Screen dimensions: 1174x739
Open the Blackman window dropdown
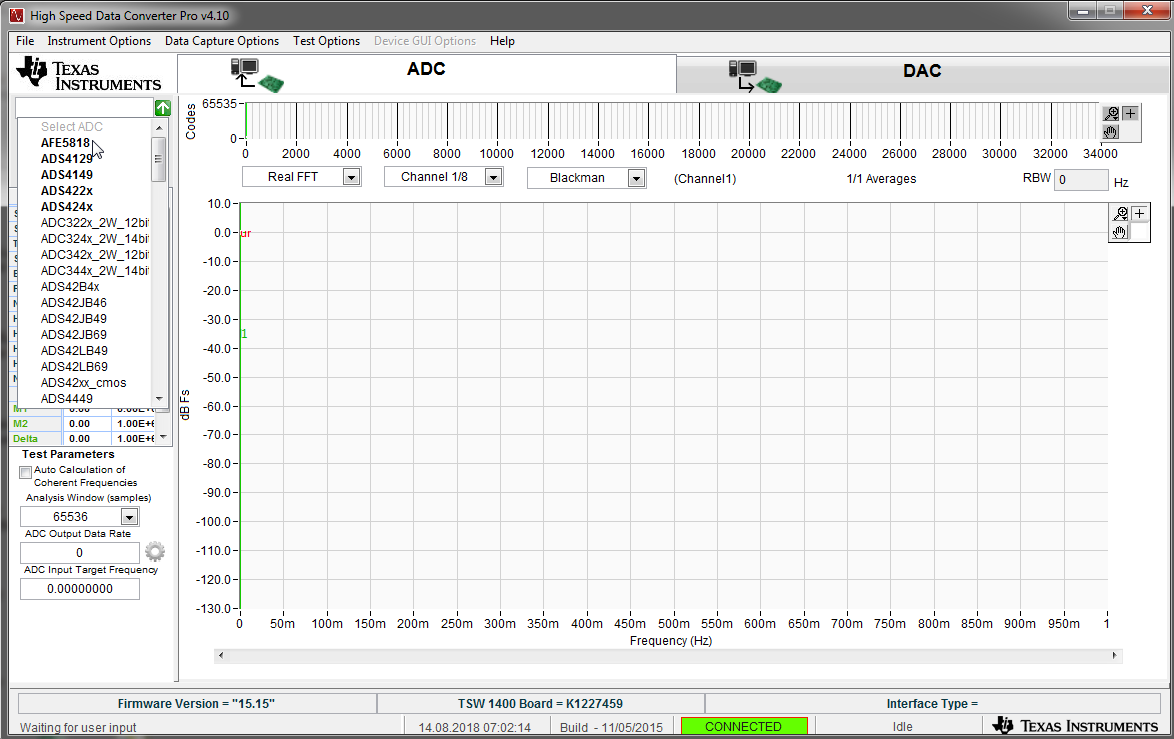pyautogui.click(x=636, y=178)
